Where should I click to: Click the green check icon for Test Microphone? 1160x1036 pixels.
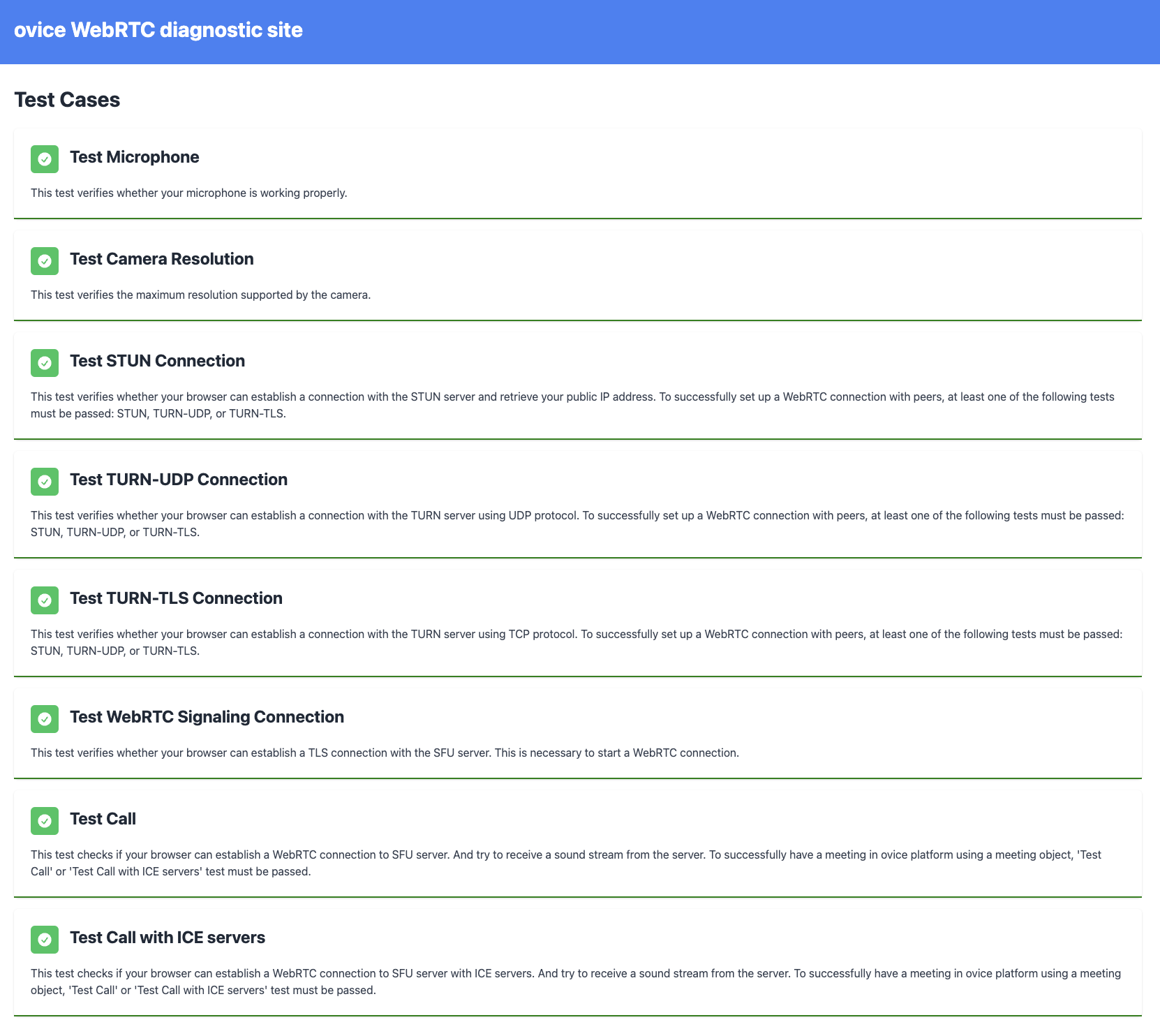click(45, 159)
